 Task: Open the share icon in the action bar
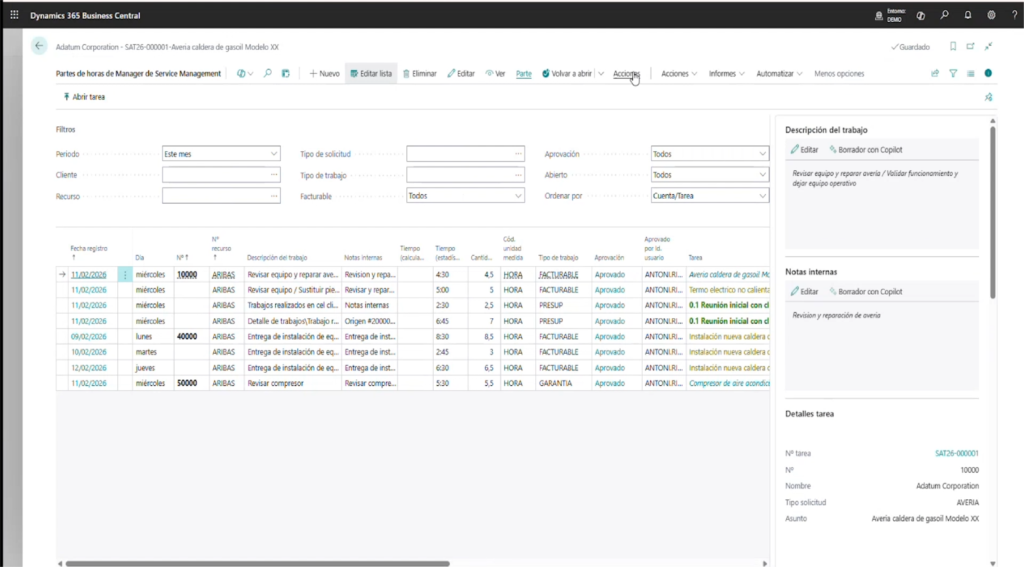tap(935, 73)
